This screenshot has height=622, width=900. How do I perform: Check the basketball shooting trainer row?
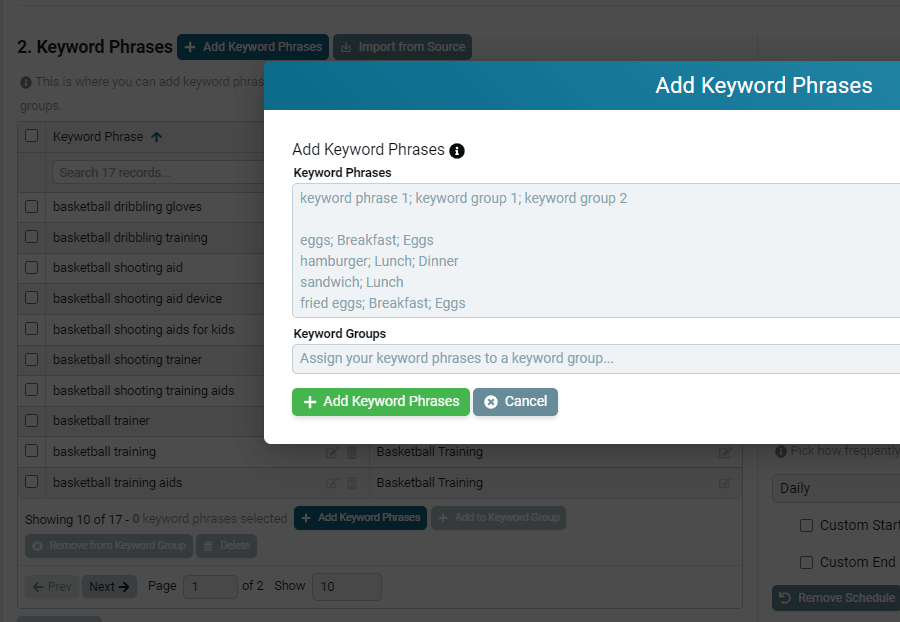coord(32,359)
